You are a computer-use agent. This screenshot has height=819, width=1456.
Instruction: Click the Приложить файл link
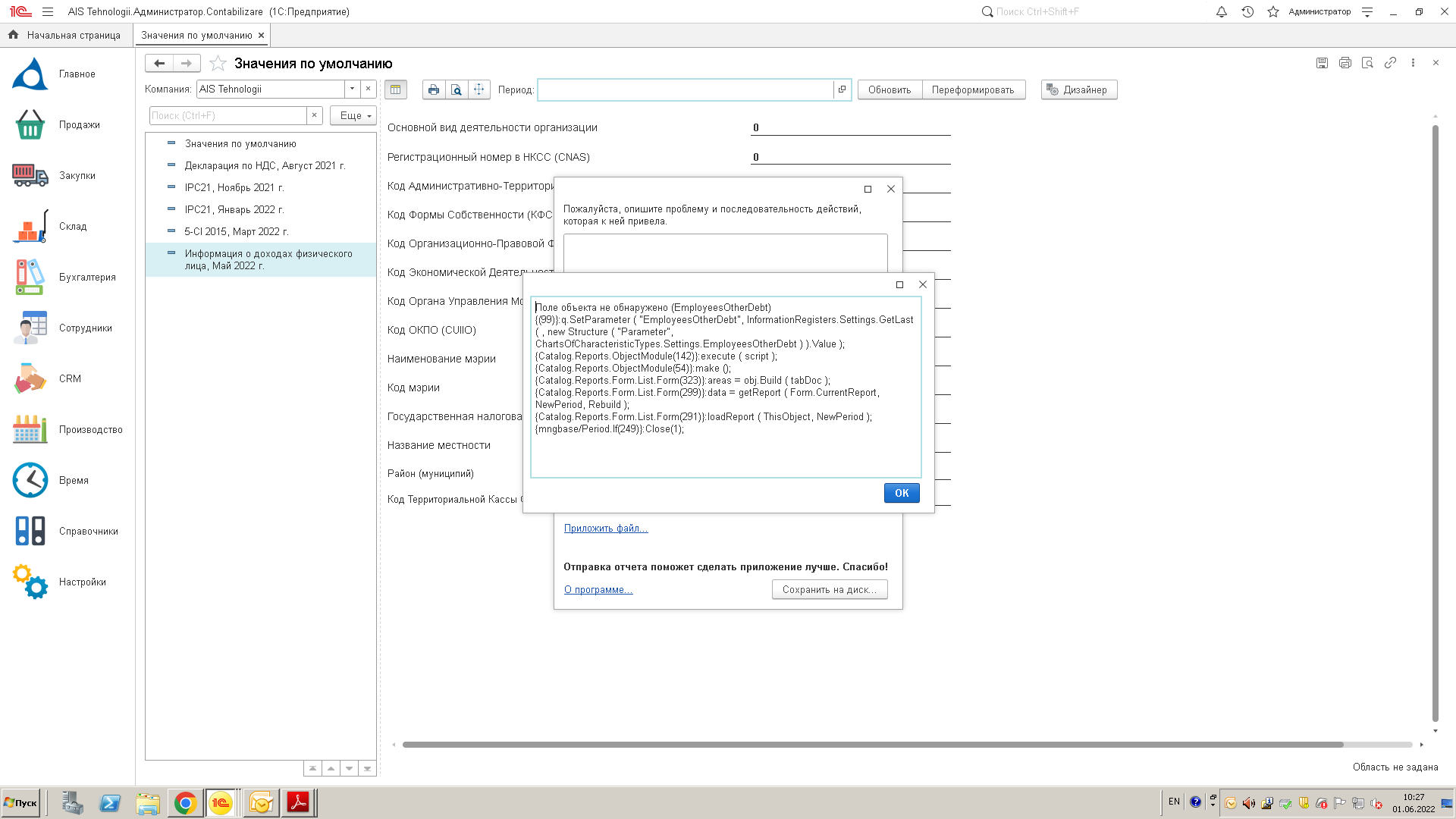point(605,529)
